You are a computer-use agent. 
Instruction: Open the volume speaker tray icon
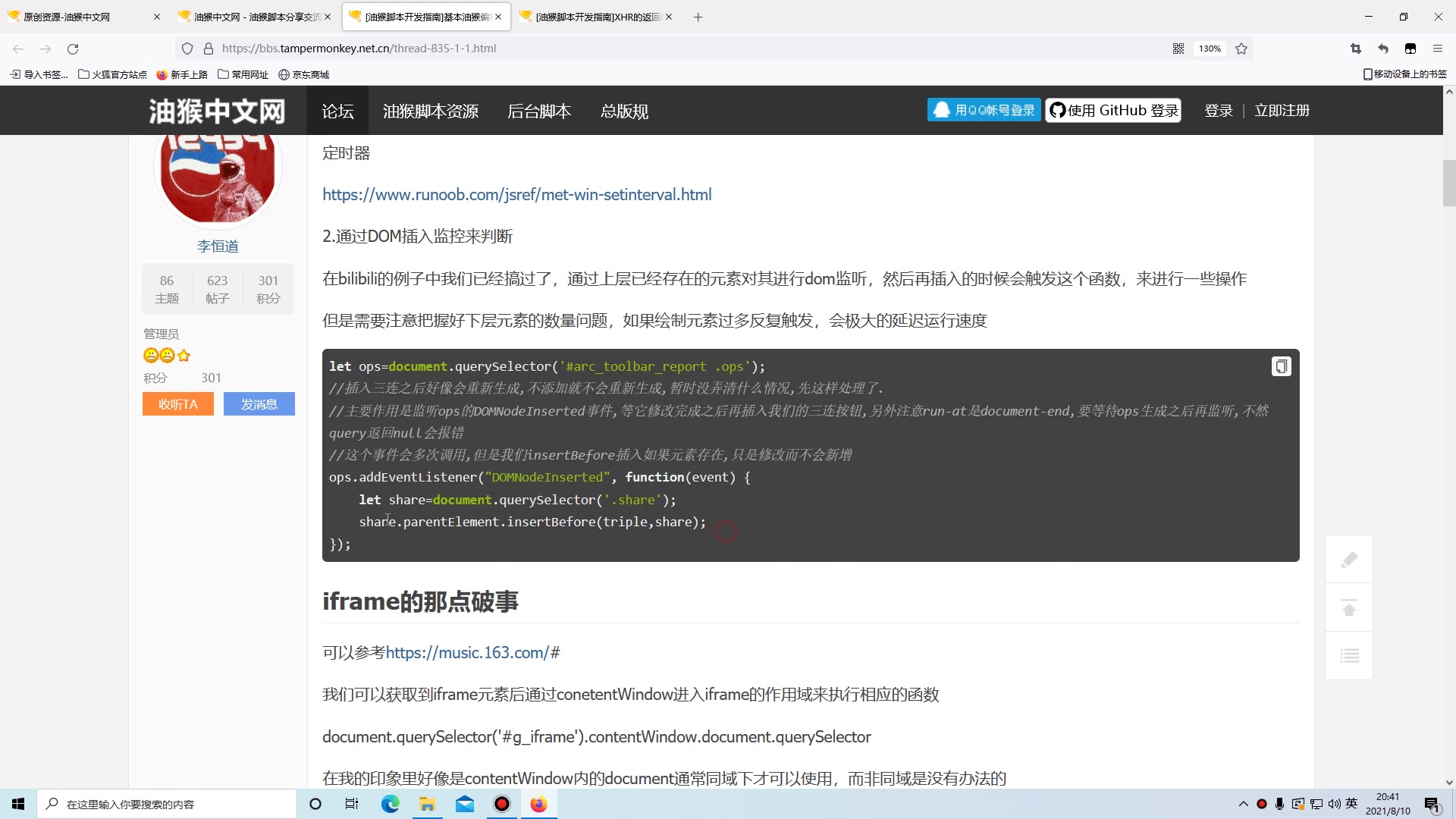click(x=1335, y=804)
